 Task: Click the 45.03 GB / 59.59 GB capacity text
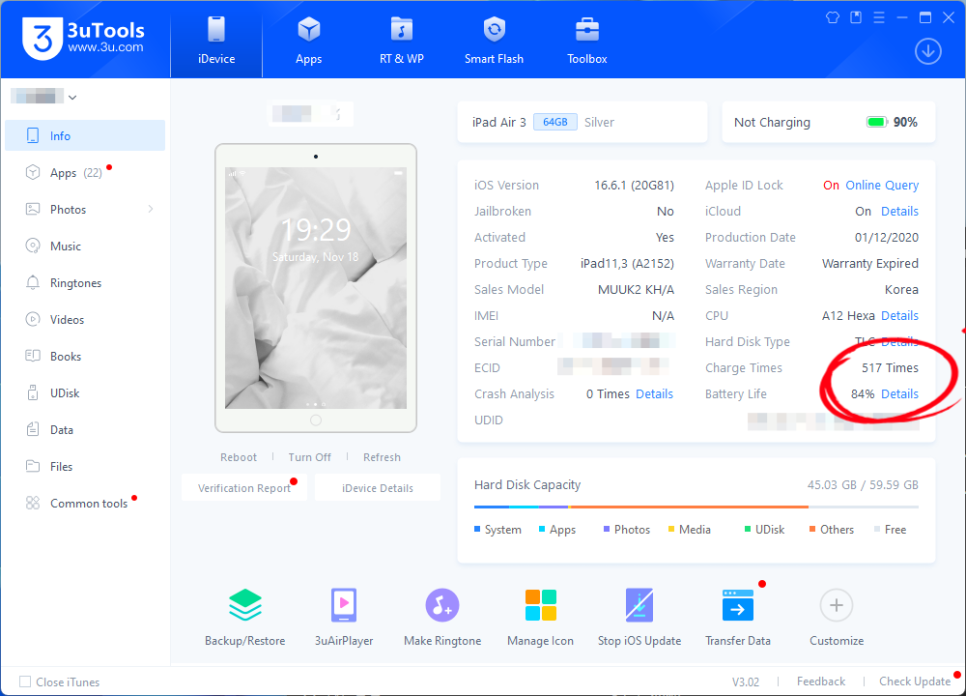click(x=862, y=485)
